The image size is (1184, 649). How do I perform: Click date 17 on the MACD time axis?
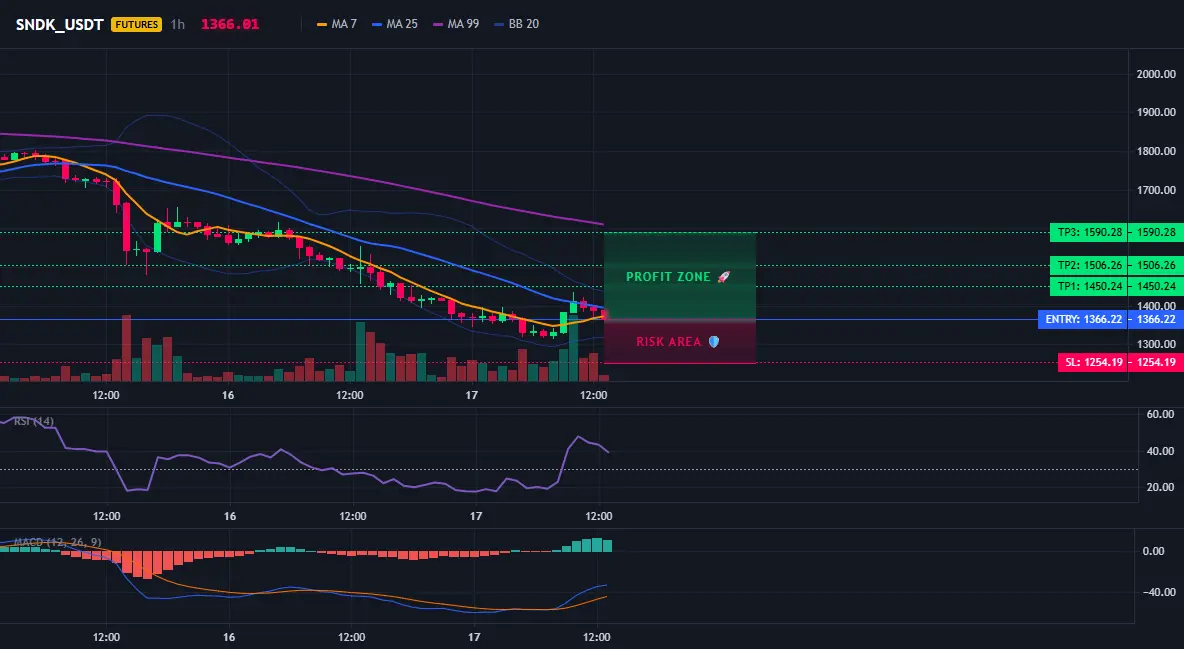[x=473, y=637]
